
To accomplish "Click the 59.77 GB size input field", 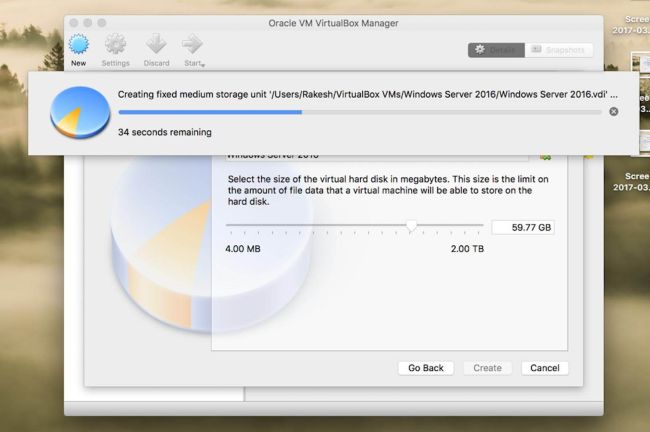I will 523,228.
